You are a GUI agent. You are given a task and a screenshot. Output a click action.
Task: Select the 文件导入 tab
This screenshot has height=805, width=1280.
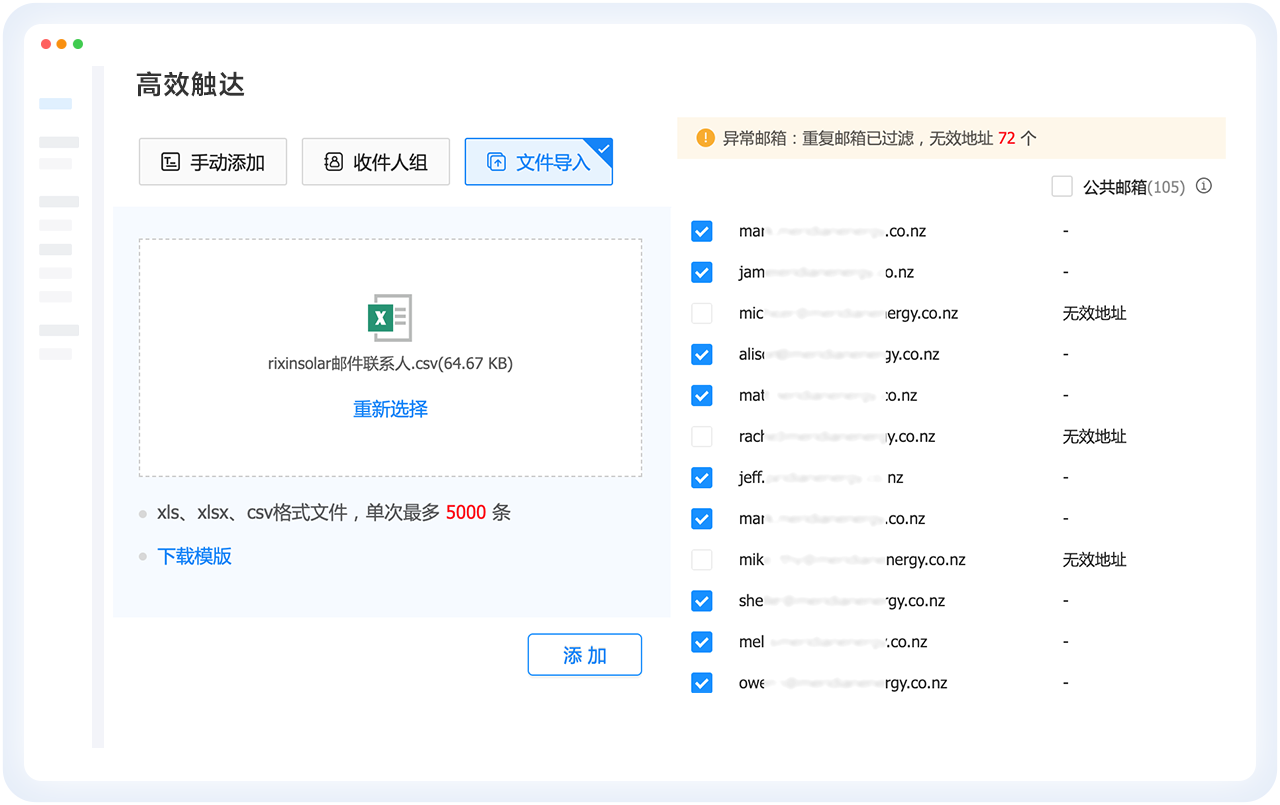point(539,162)
